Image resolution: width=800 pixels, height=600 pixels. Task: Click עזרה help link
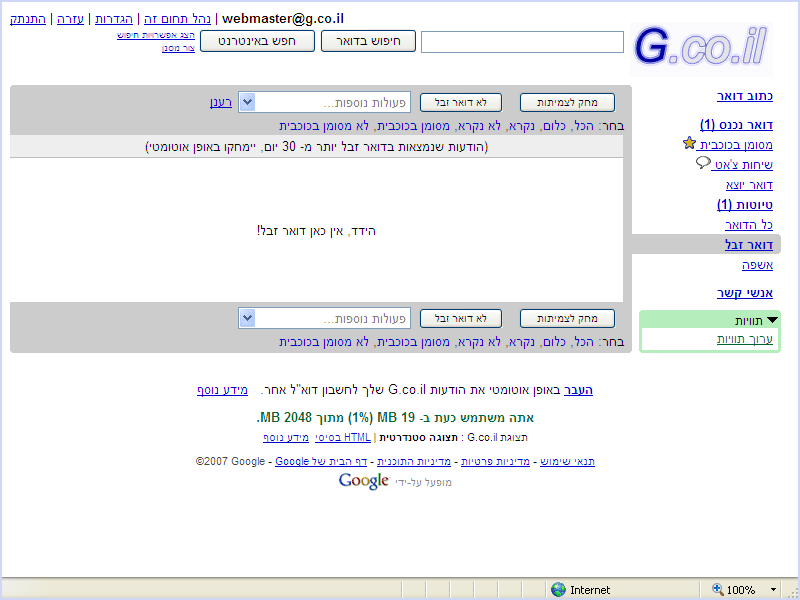point(70,19)
